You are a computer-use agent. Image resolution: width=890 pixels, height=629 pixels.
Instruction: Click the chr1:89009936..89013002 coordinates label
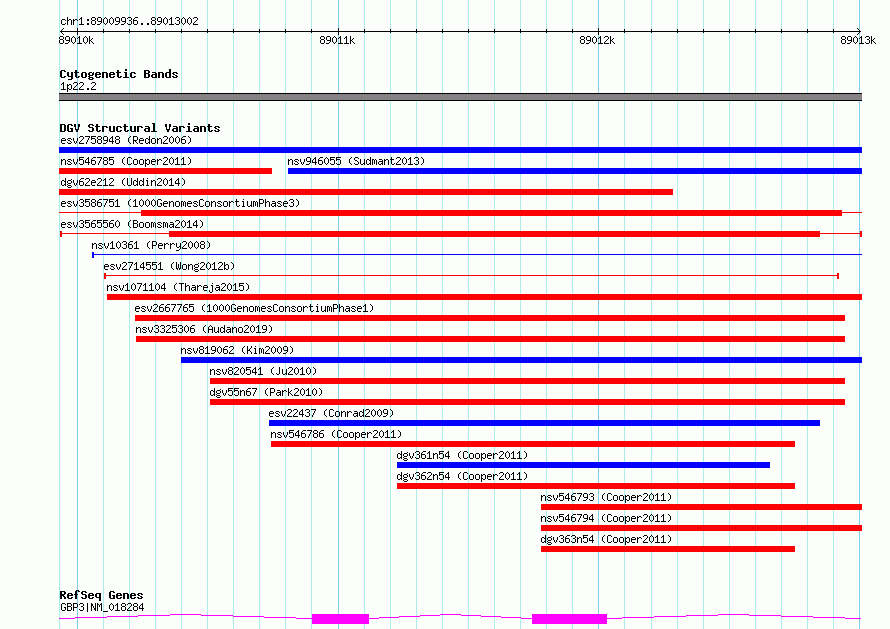[x=129, y=22]
